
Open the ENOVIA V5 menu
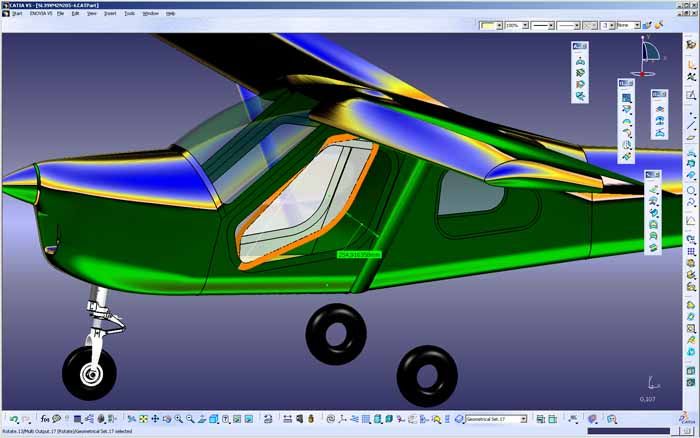point(41,14)
